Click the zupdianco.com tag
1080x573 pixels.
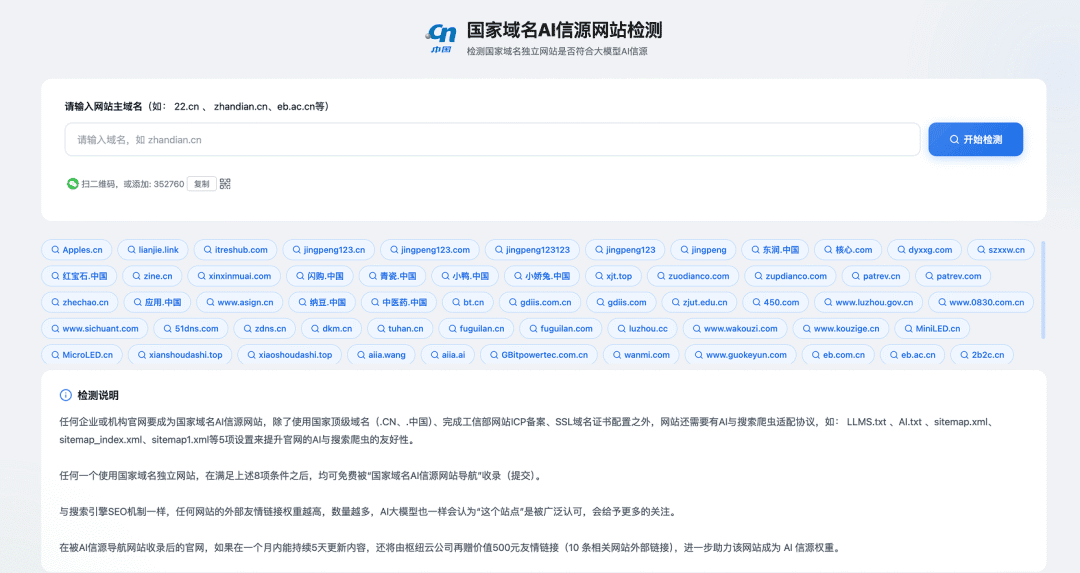pos(791,276)
